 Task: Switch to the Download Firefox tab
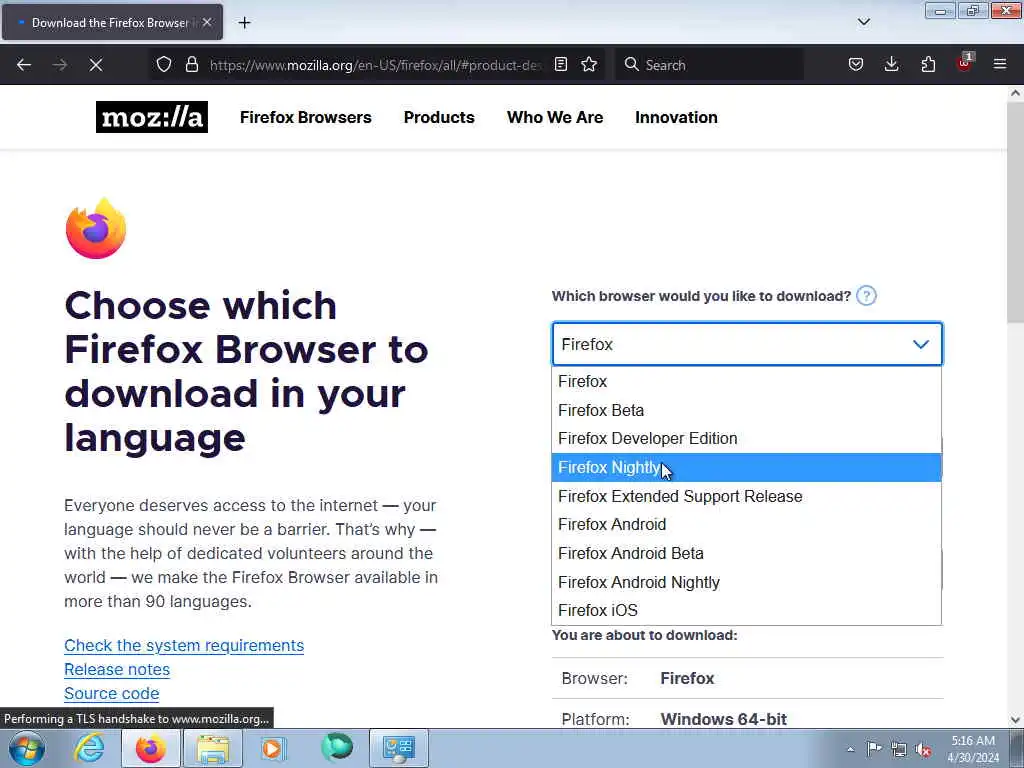112,23
